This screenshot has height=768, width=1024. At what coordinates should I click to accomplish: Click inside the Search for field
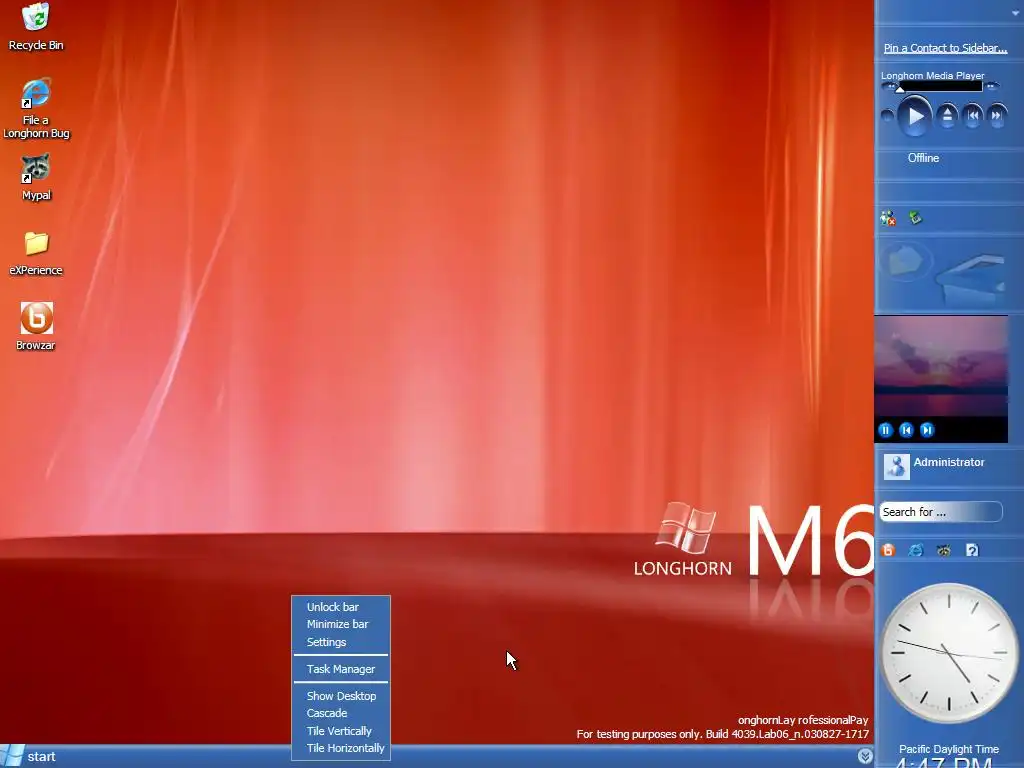940,512
